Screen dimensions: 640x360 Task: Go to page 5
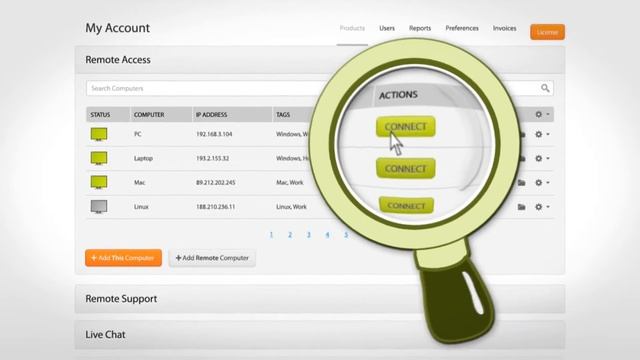pos(346,235)
